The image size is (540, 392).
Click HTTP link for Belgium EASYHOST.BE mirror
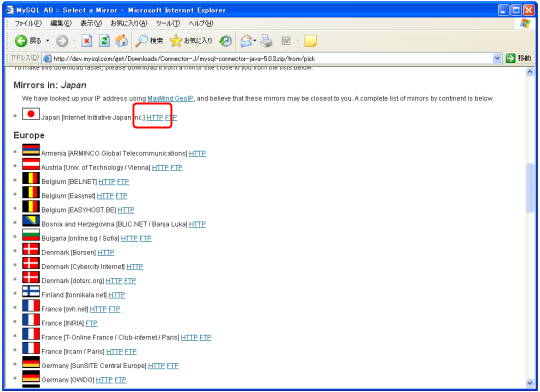tap(126, 210)
